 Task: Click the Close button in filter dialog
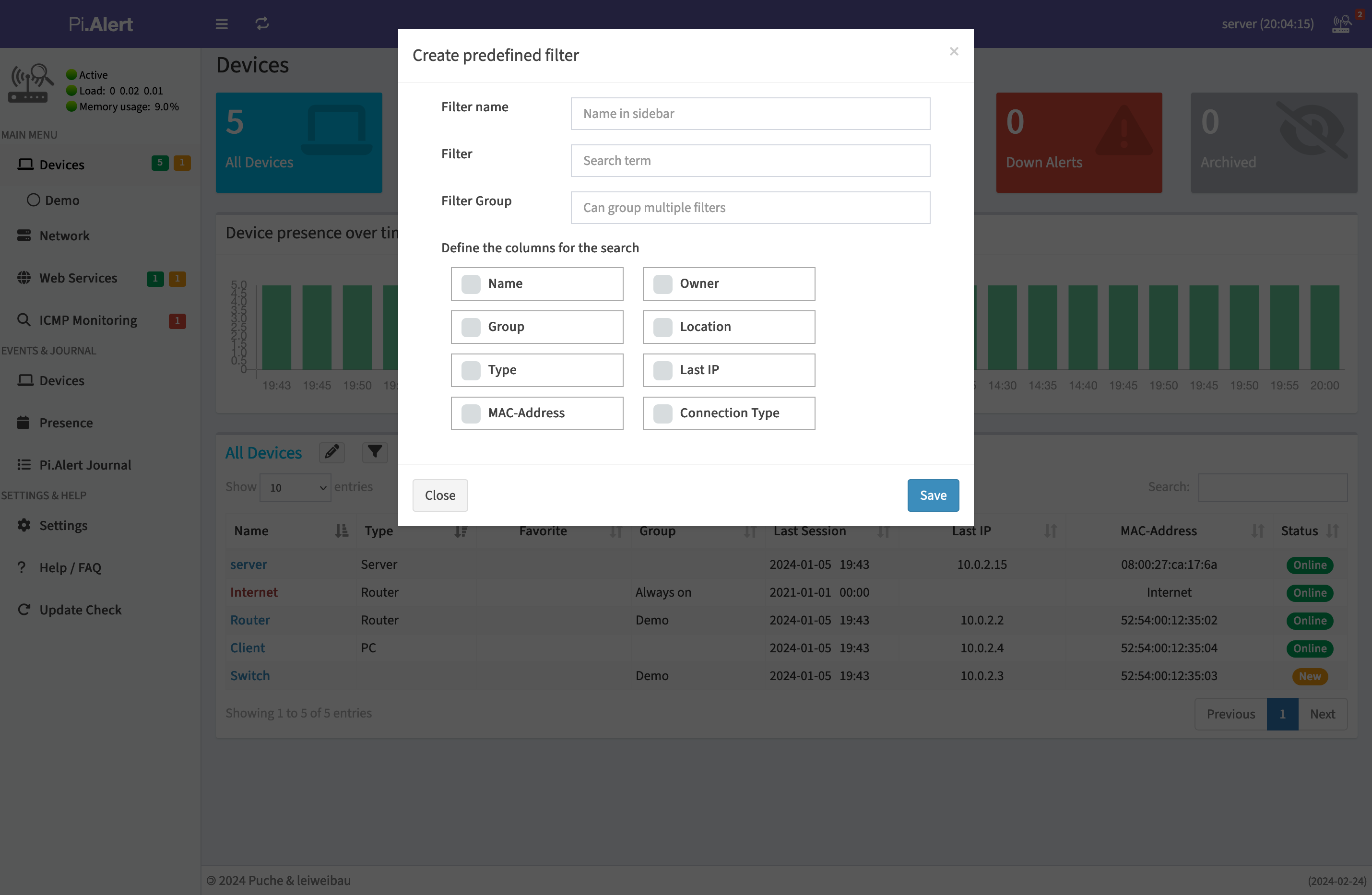point(440,495)
